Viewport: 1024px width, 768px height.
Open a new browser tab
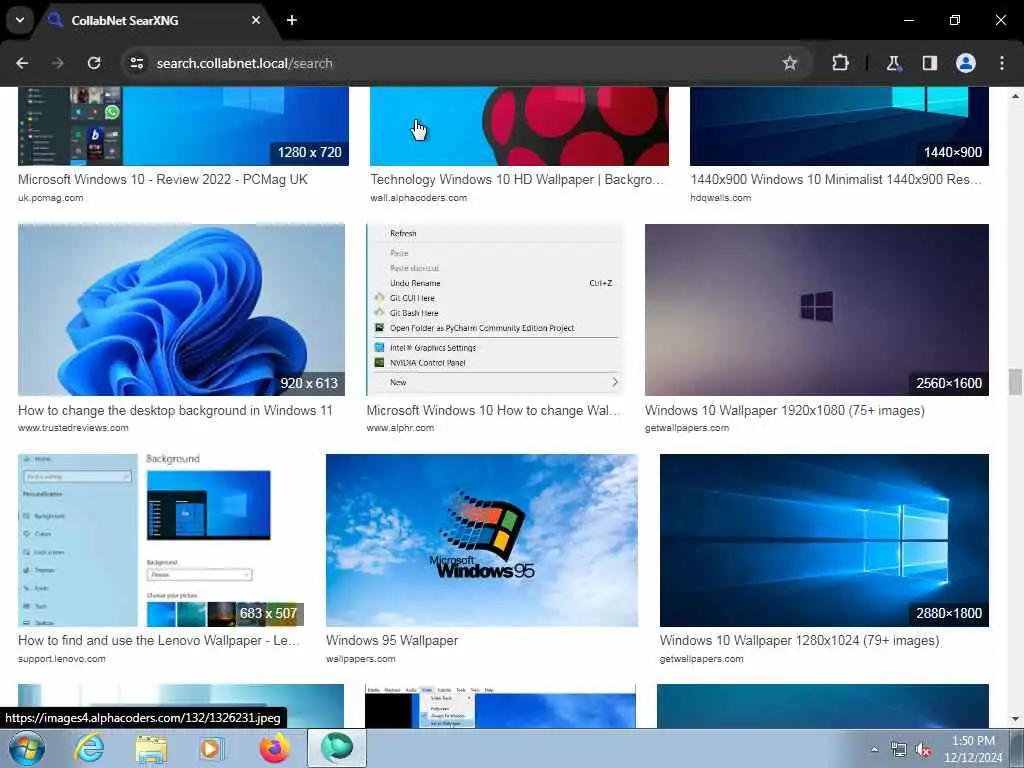pyautogui.click(x=292, y=20)
